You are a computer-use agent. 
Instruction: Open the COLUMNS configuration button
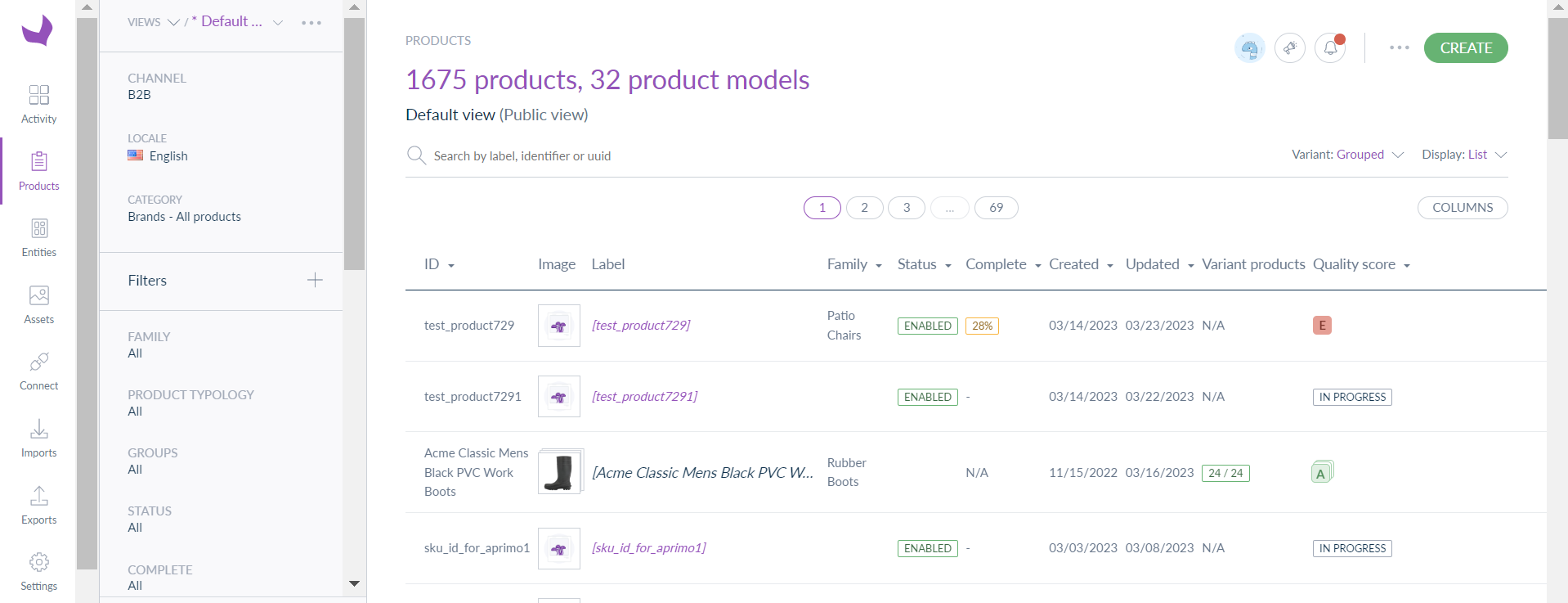pos(1462,208)
